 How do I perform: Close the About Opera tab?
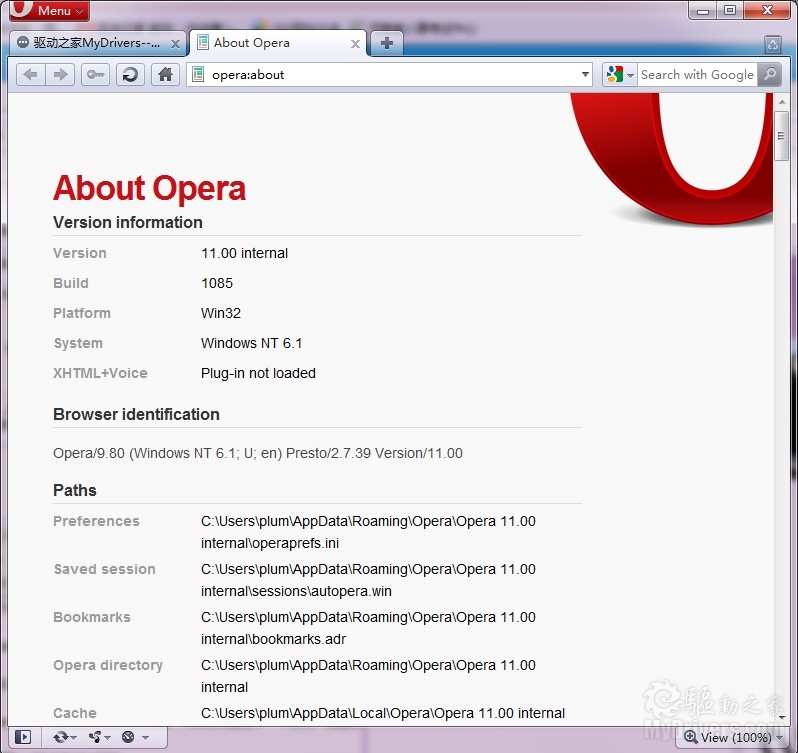pos(355,43)
